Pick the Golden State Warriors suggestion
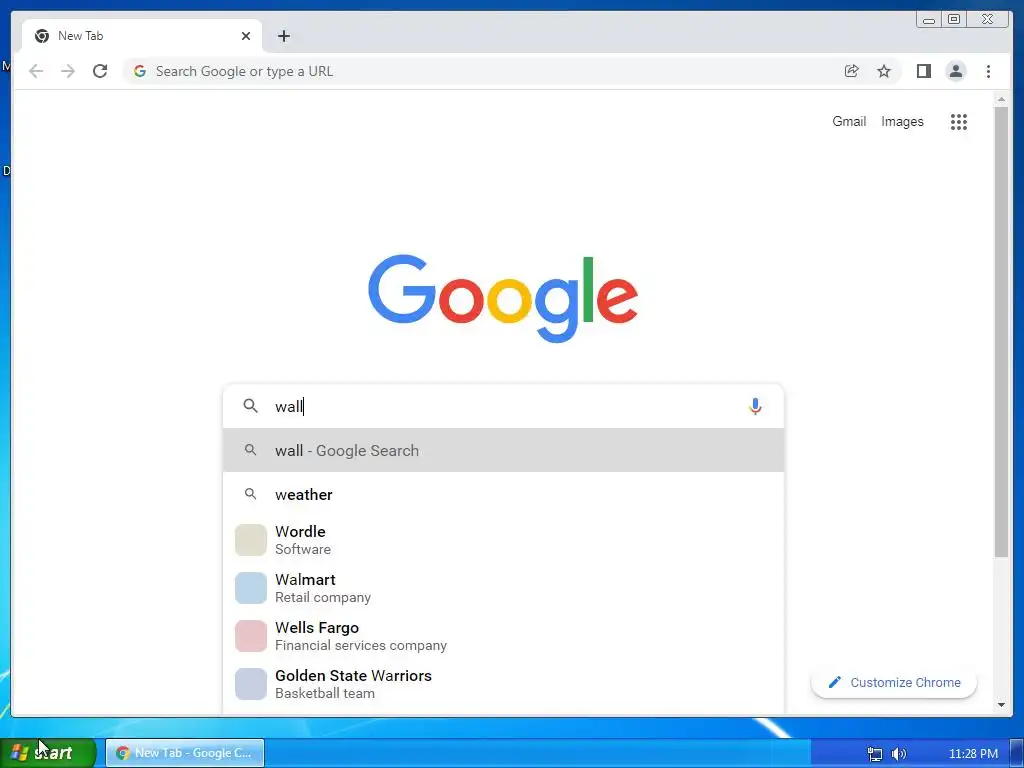The image size is (1024, 768). [504, 684]
